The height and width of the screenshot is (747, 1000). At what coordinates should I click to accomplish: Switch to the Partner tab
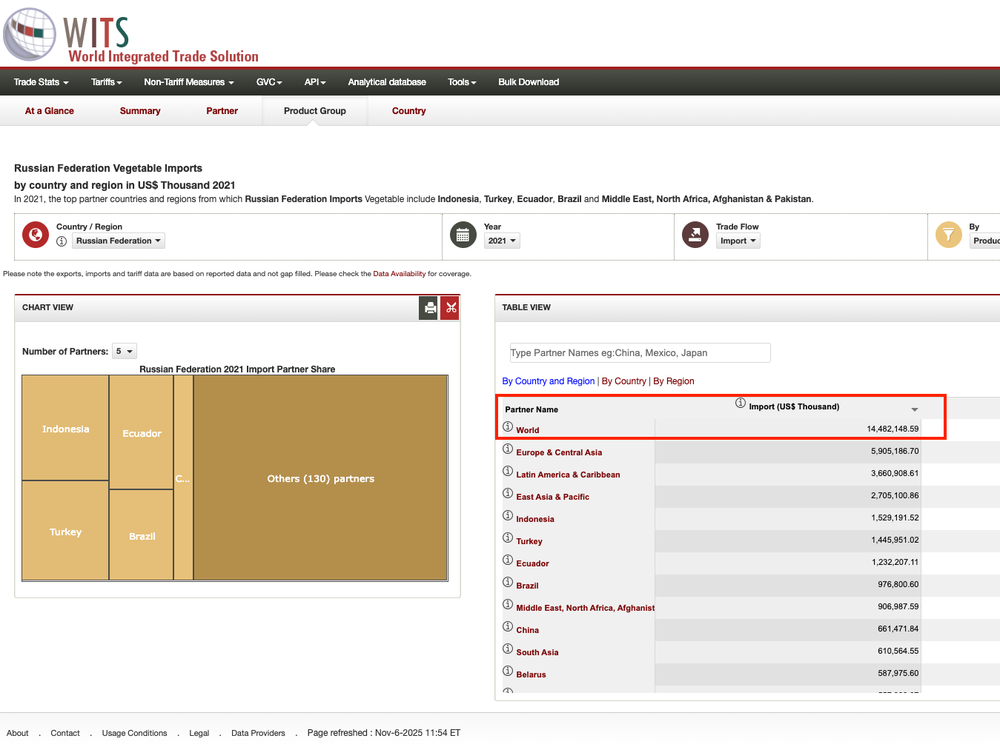222,111
